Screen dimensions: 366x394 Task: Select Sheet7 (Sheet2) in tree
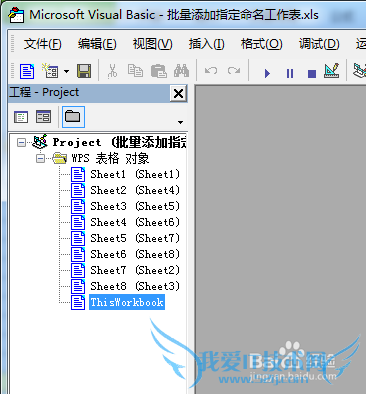(135, 270)
